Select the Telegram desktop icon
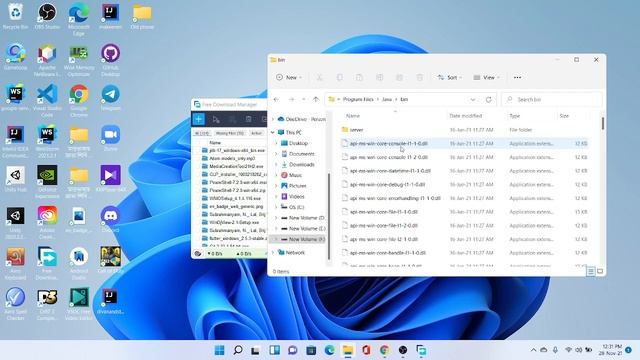 pyautogui.click(x=110, y=98)
